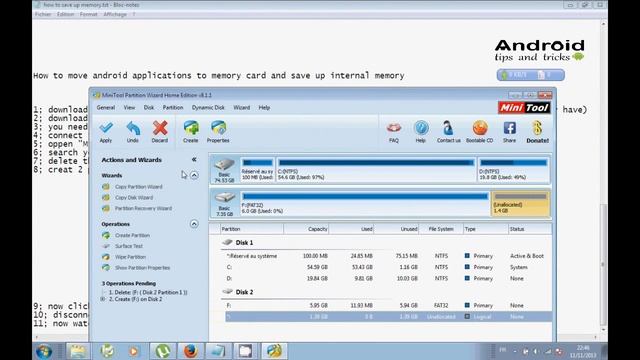The image size is (640, 360).
Task: Click the Discard toolbar icon
Action: 160,132
